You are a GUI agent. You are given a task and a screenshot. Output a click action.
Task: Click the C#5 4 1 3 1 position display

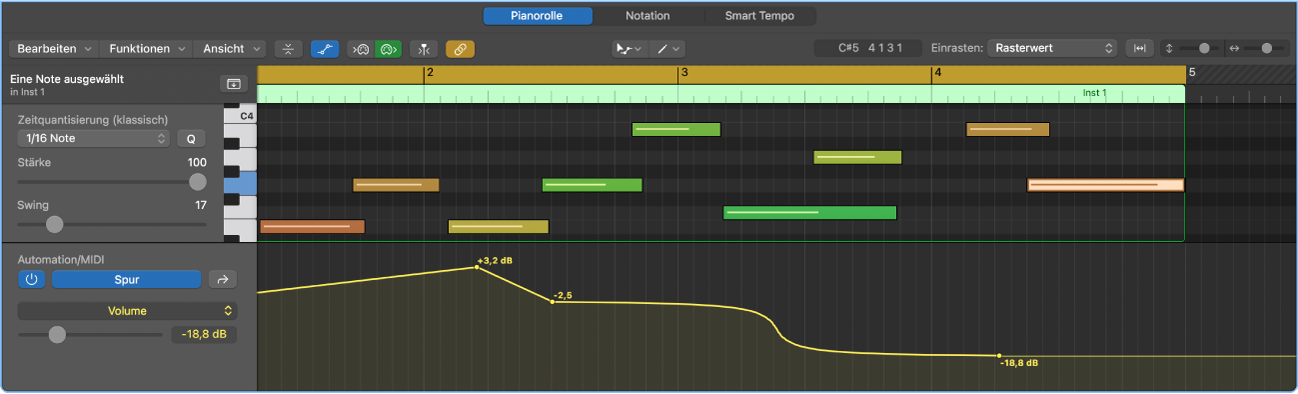(x=867, y=48)
